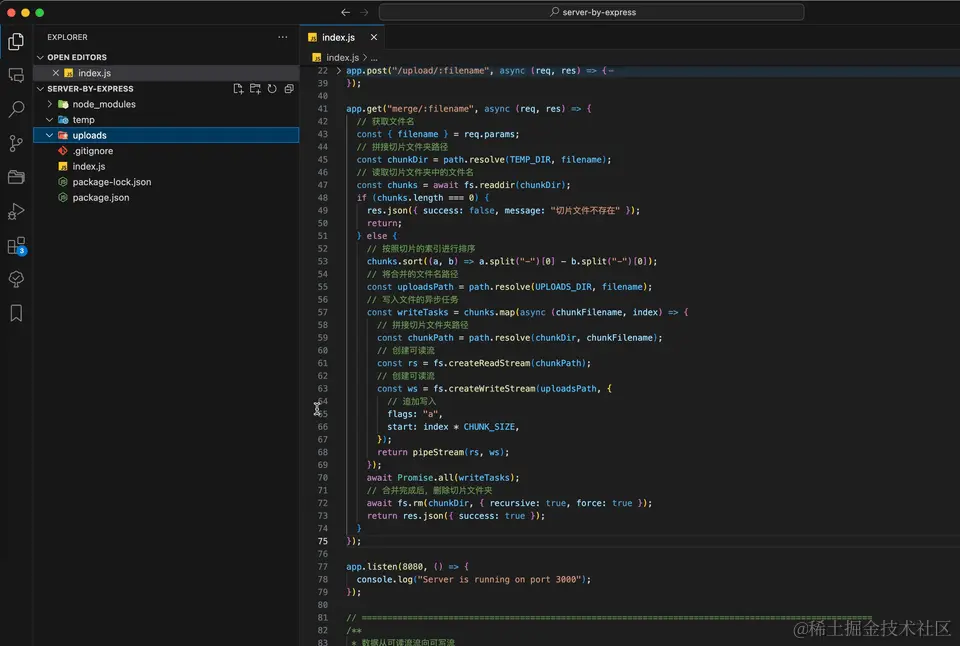Click the New File icon in explorer
The height and width of the screenshot is (646, 960).
click(238, 89)
